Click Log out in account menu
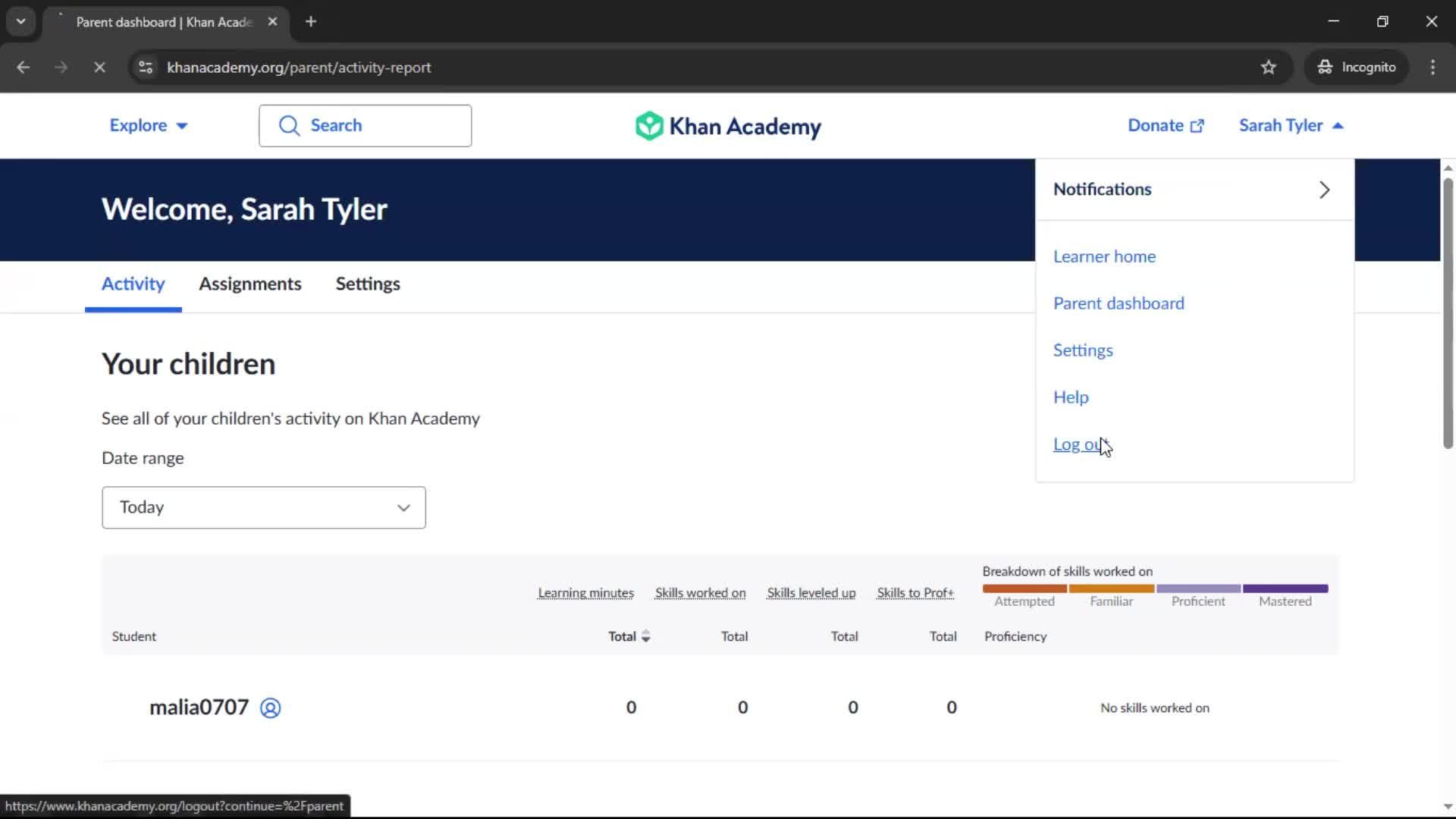The width and height of the screenshot is (1456, 819). 1081,445
